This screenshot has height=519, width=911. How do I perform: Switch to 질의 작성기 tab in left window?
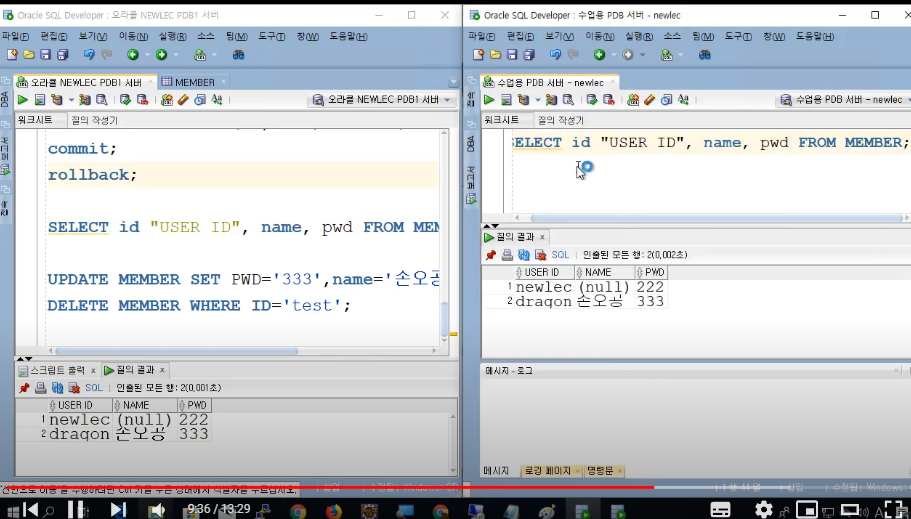(94, 120)
